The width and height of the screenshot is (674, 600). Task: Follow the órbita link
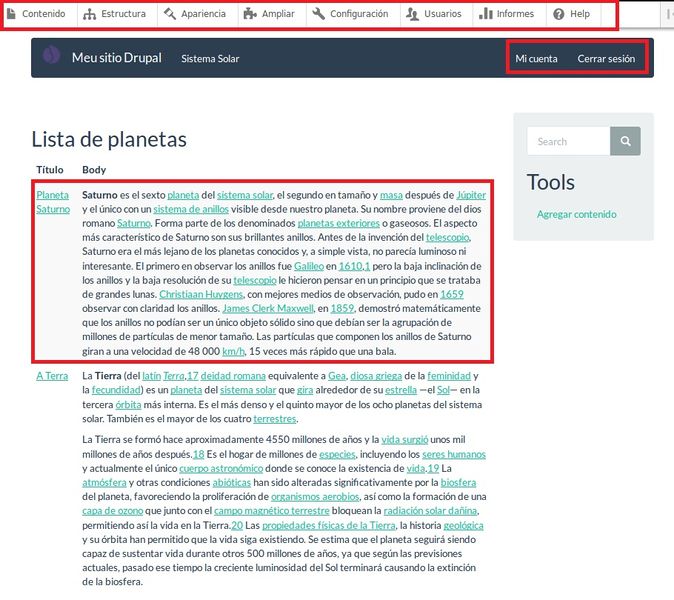click(128, 405)
